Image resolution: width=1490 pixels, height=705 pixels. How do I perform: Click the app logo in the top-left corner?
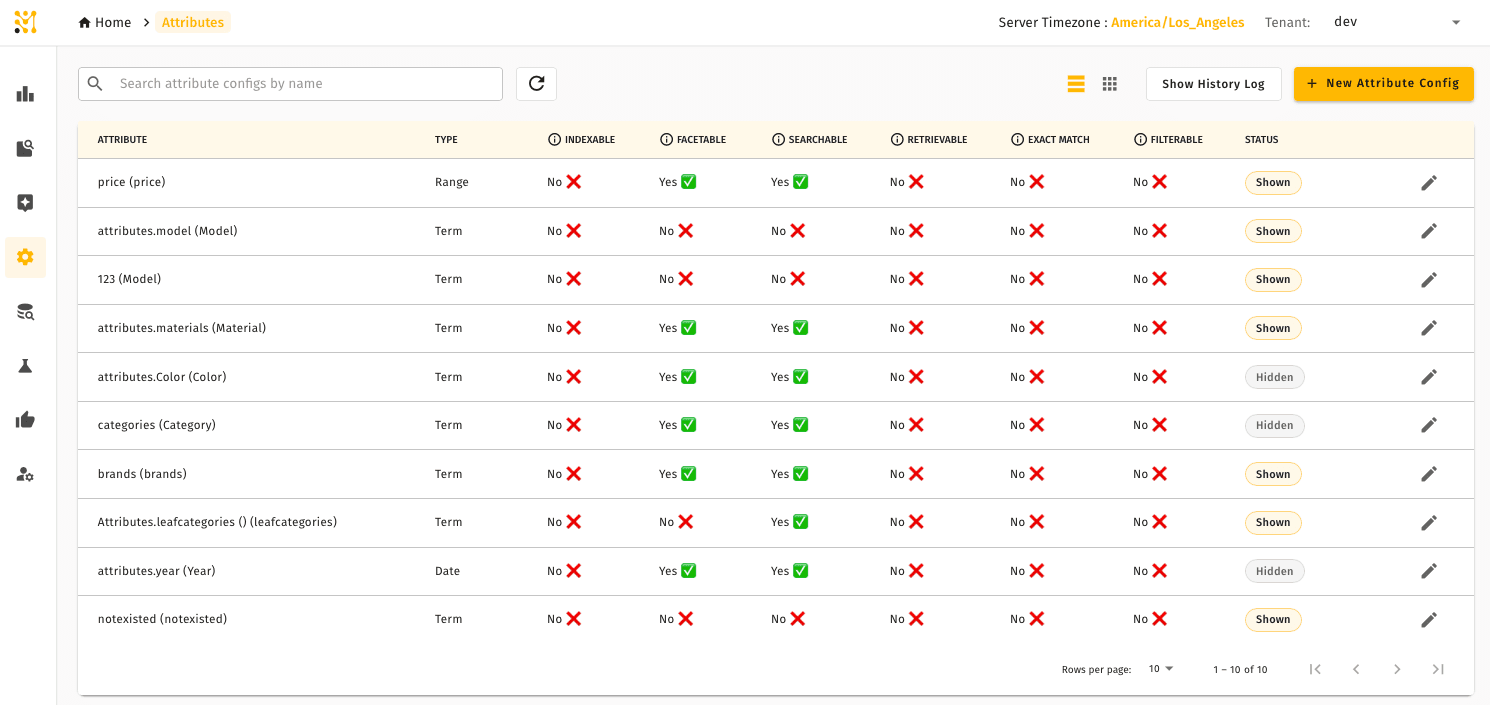(25, 22)
